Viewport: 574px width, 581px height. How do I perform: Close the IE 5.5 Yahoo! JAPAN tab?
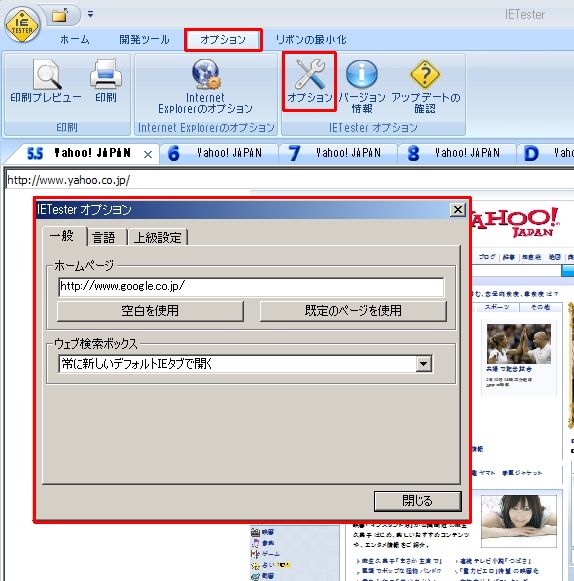pos(147,155)
